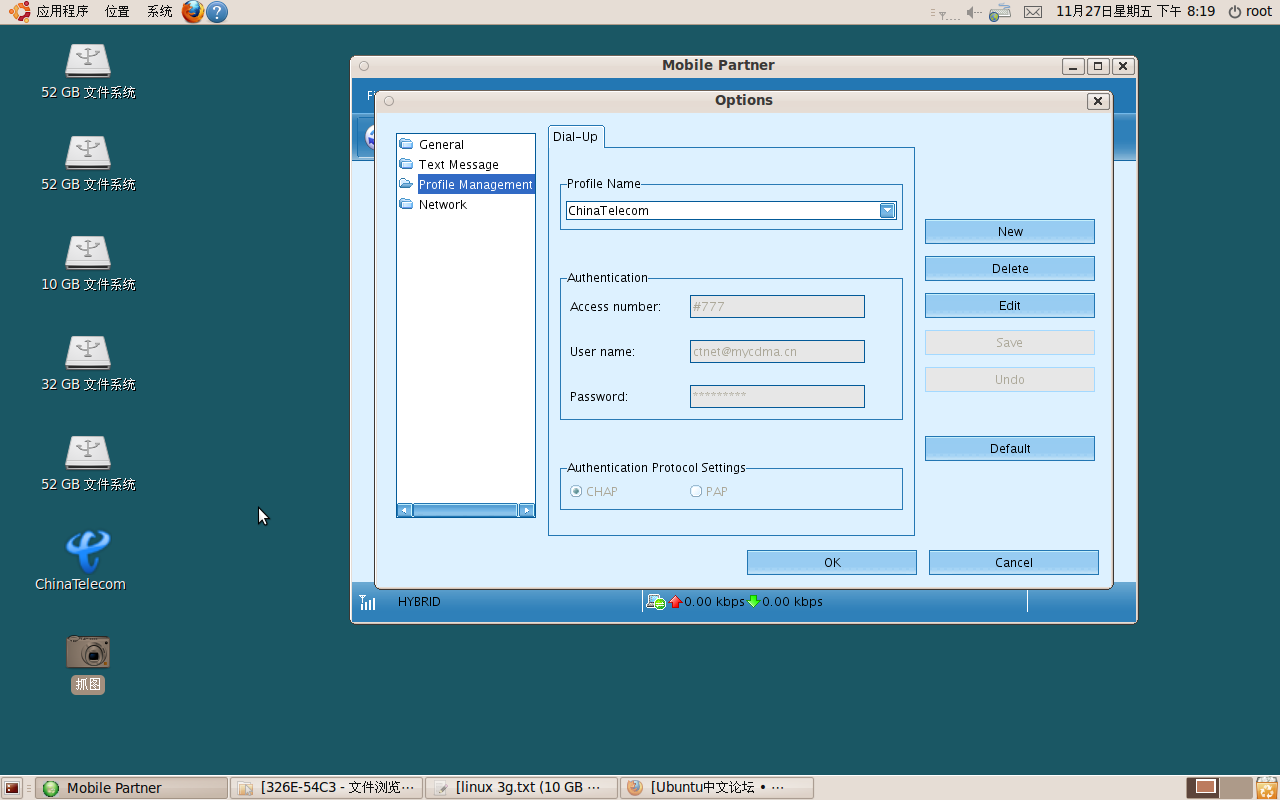Switch to linux 3g.txt taskbar item

(x=521, y=788)
